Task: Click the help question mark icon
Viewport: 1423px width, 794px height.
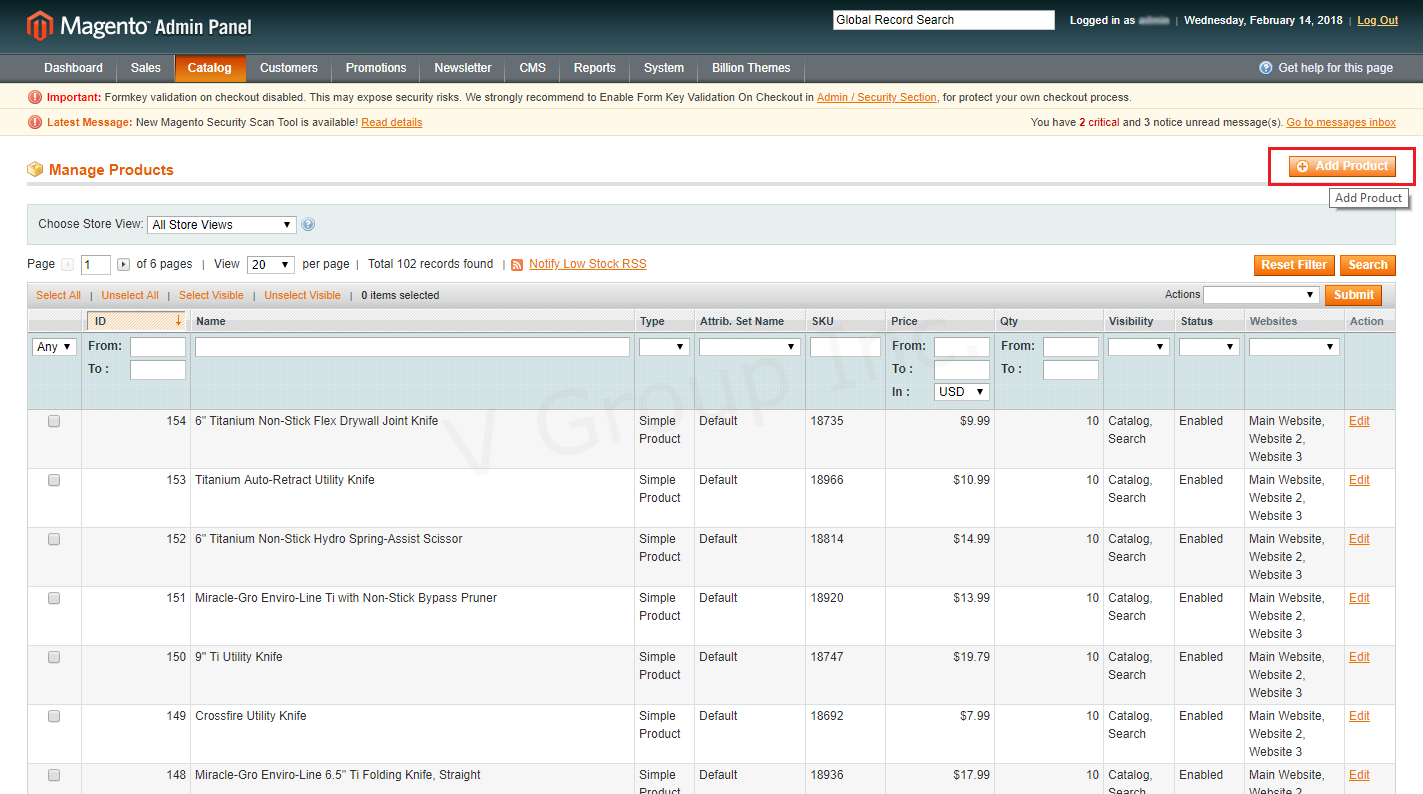Action: pos(1265,68)
